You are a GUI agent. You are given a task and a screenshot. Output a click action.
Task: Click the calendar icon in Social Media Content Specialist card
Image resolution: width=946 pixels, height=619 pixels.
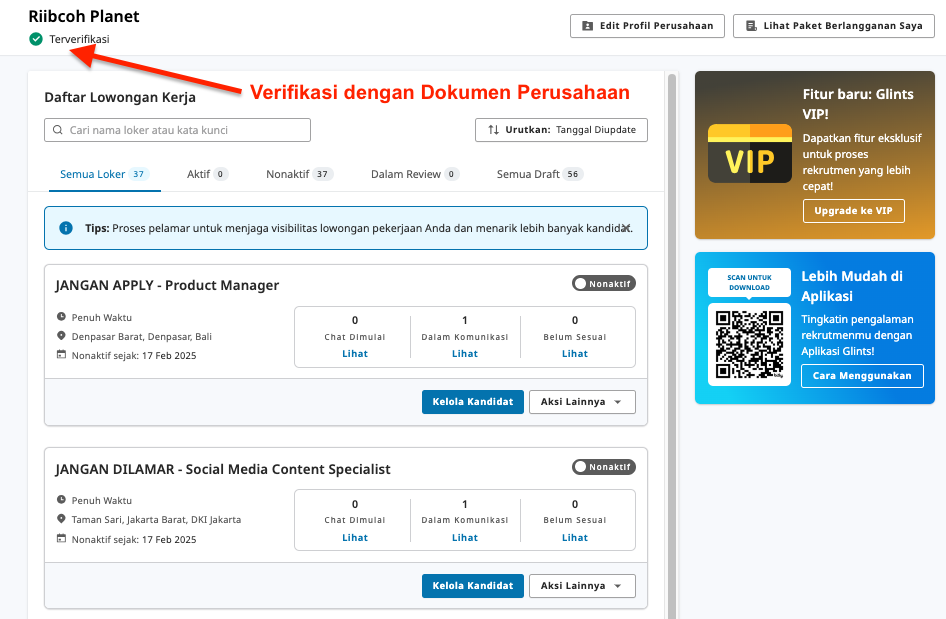pyautogui.click(x=61, y=538)
